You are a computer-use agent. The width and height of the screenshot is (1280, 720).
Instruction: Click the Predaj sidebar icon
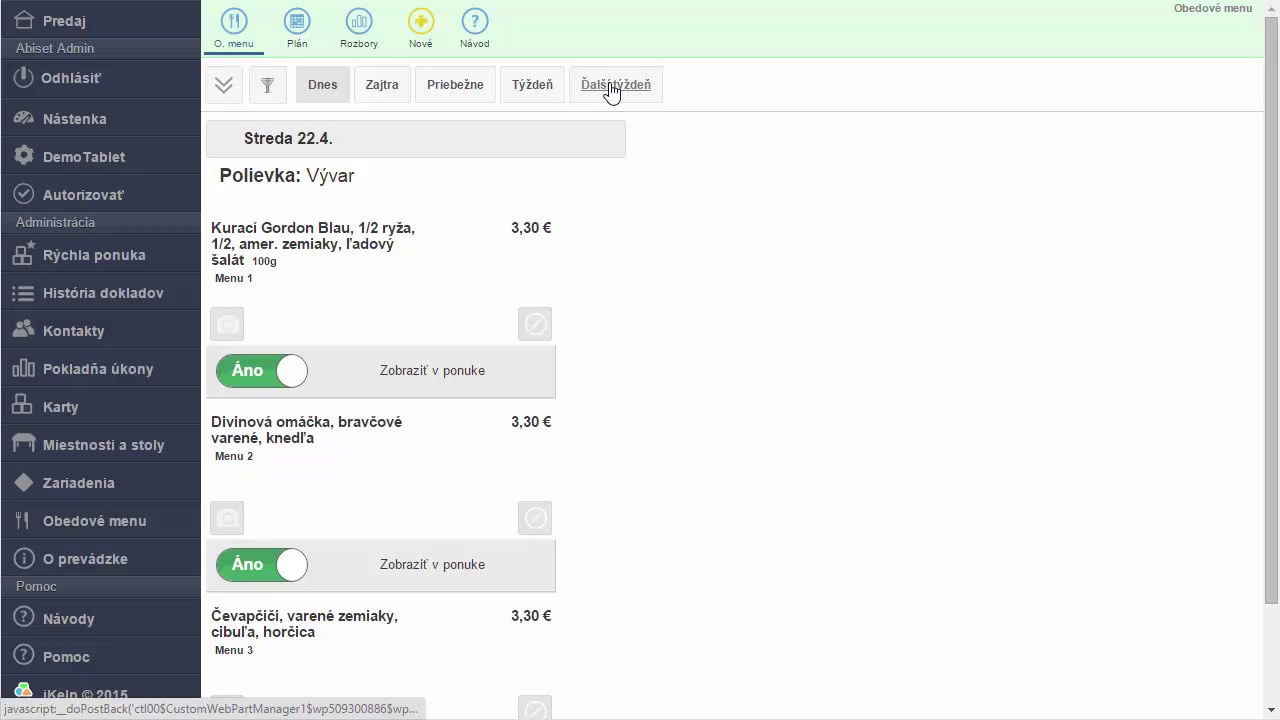[24, 20]
